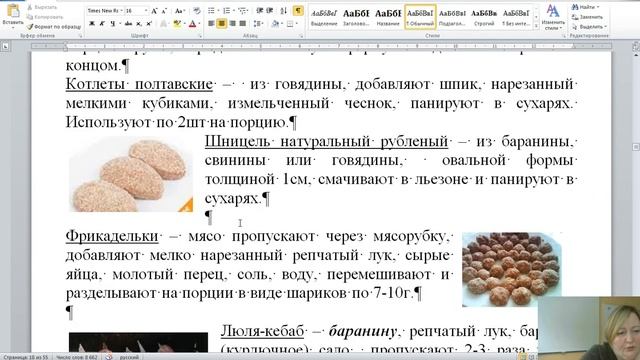Select the breaded cutlets image
Image resolution: width=640 pixels, height=360 pixels.
[x=131, y=174]
